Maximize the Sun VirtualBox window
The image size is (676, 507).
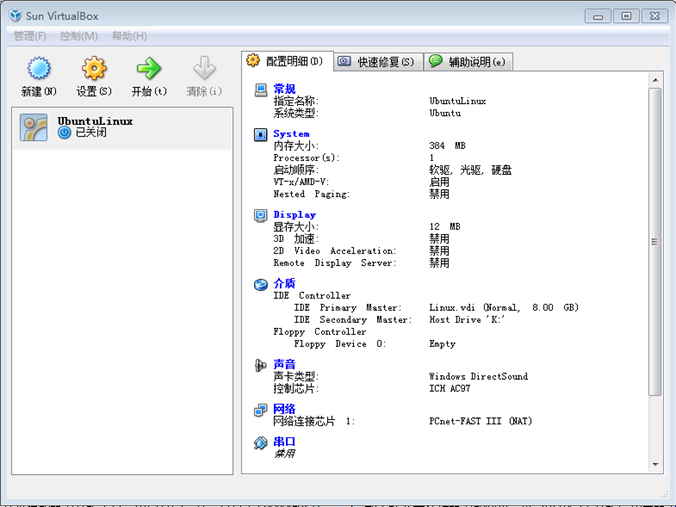point(626,16)
